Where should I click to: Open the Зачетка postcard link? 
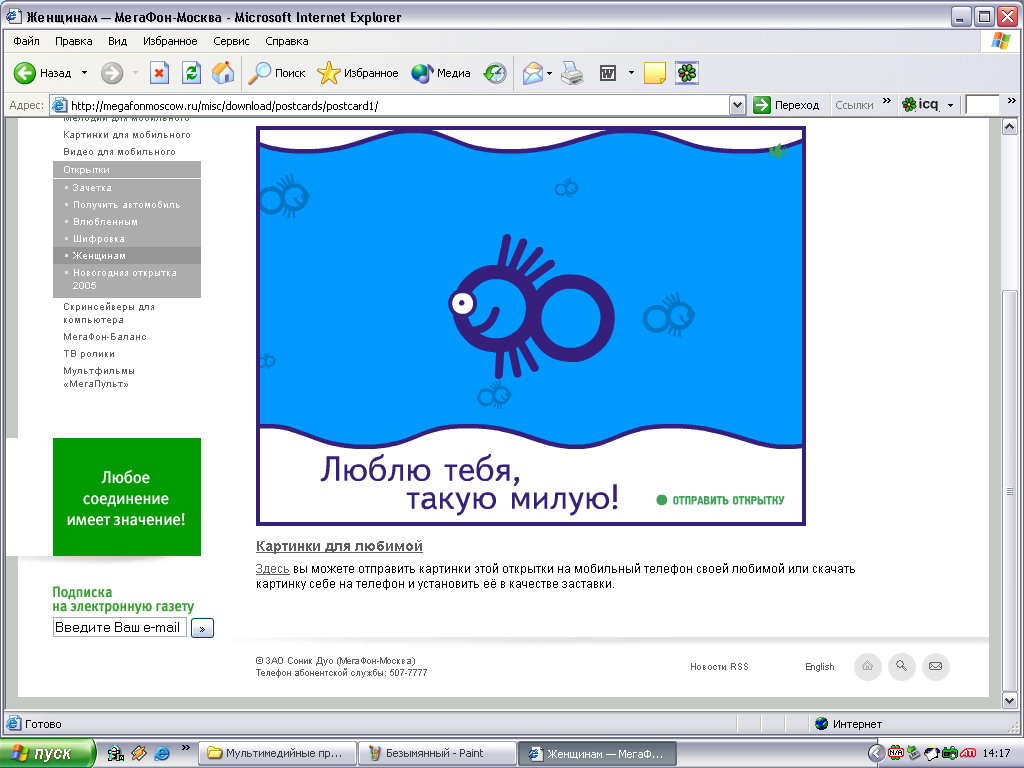pyautogui.click(x=92, y=187)
